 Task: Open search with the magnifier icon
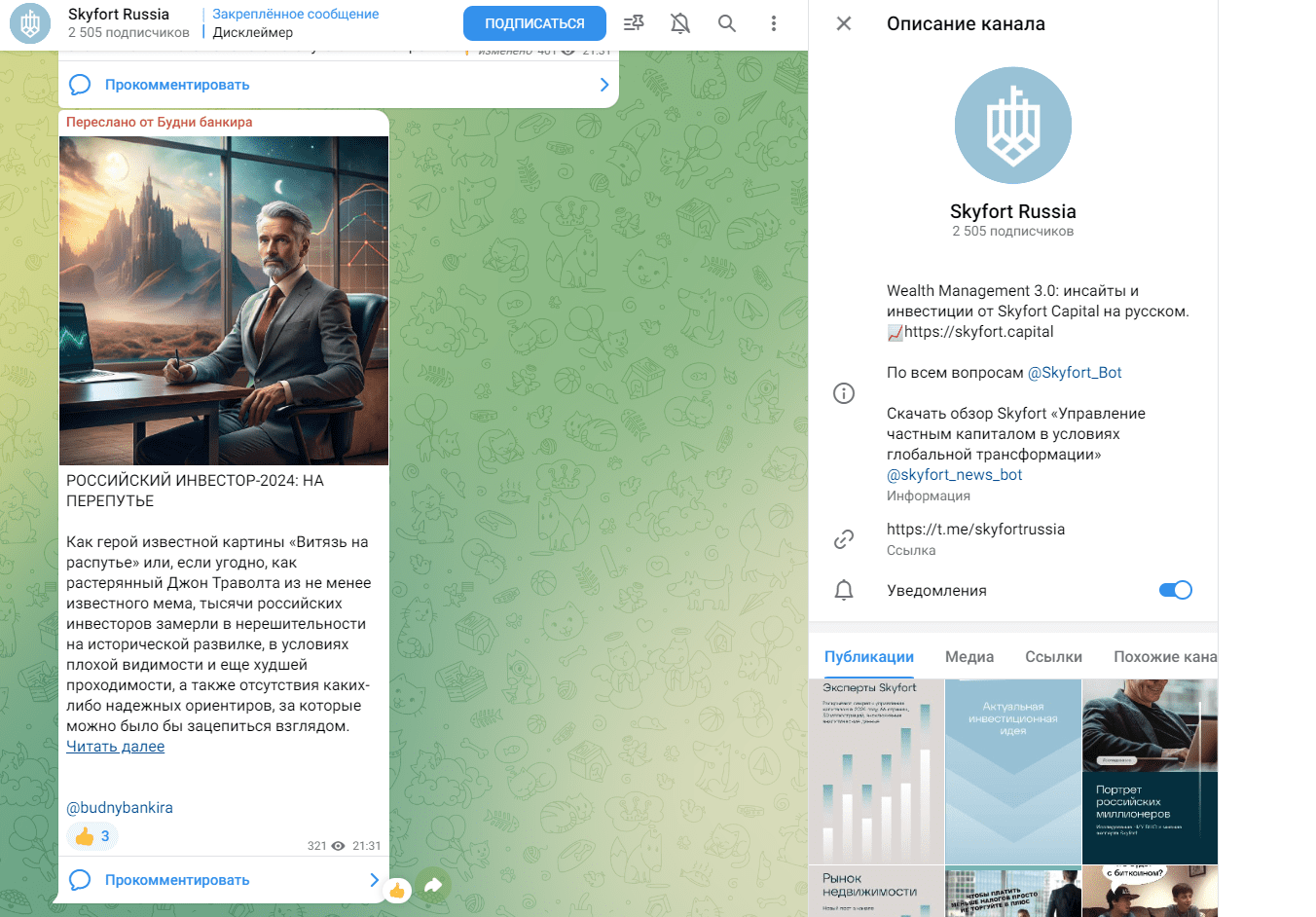727,23
